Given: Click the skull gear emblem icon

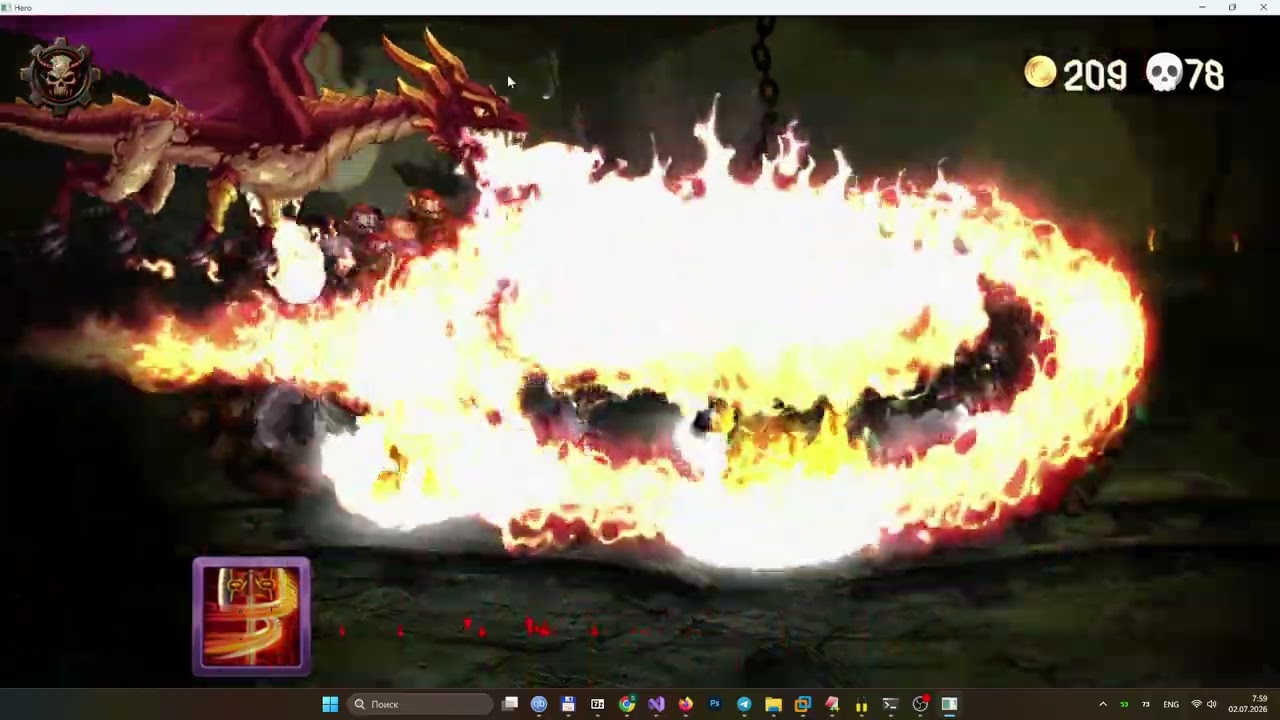Looking at the screenshot, I should (x=61, y=76).
